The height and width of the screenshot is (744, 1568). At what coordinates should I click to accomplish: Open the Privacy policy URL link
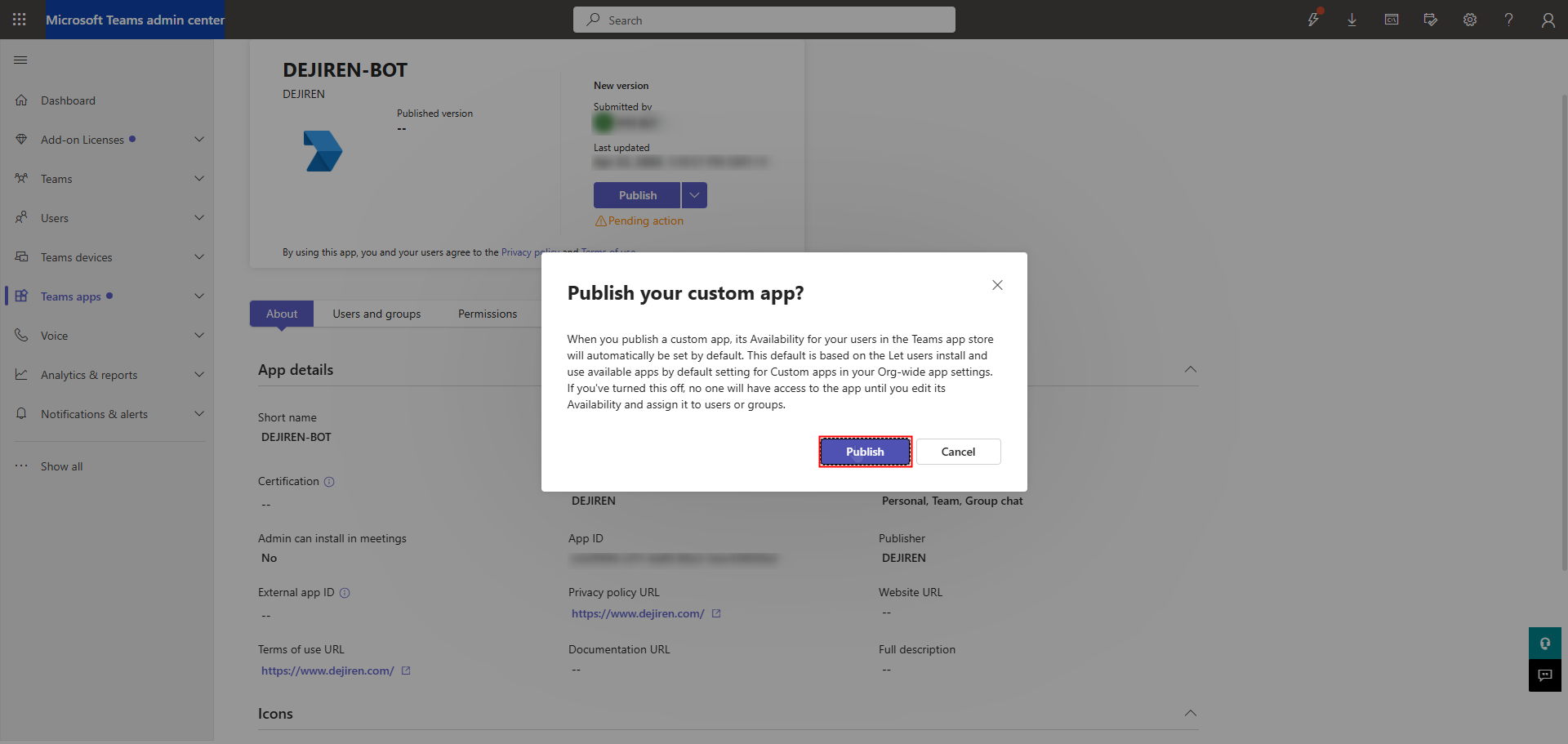tap(638, 613)
